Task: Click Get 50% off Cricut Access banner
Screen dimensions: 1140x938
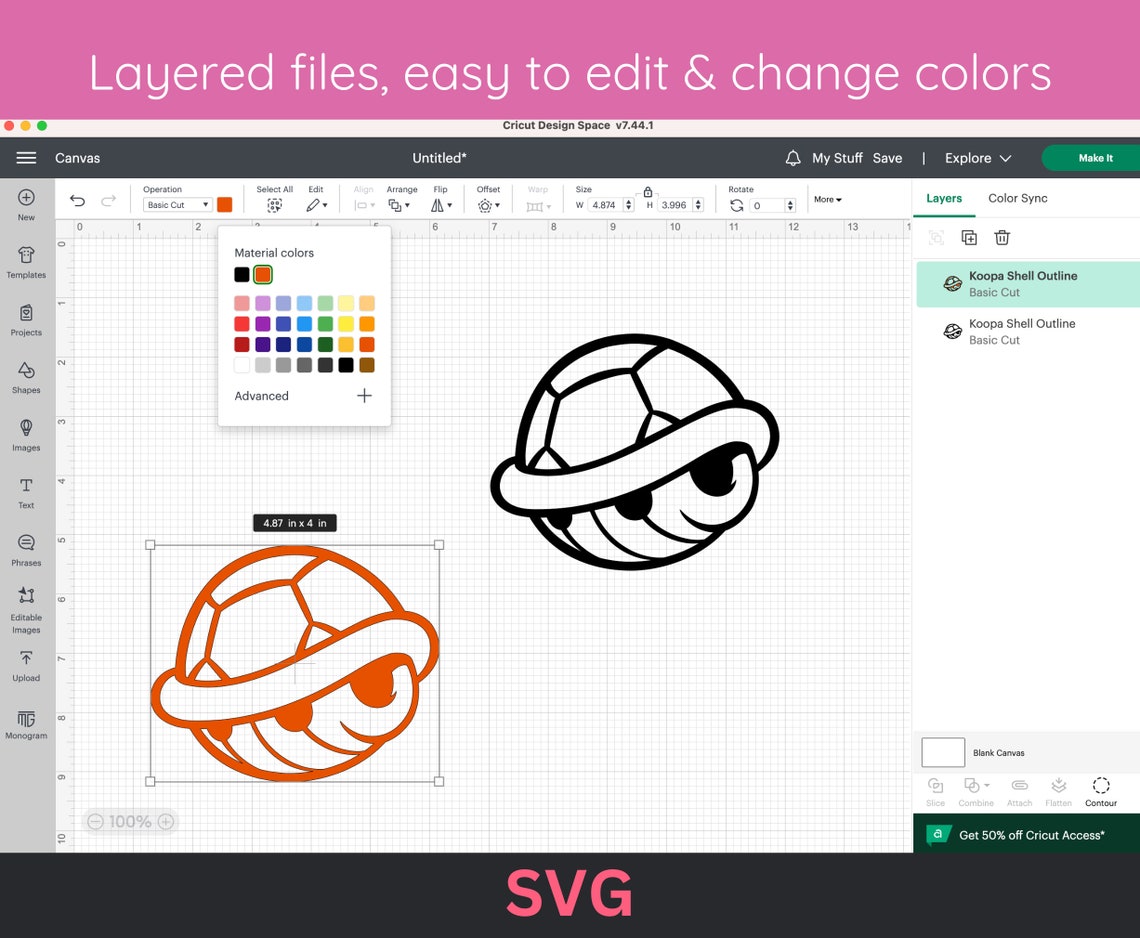Action: pyautogui.click(x=1030, y=834)
